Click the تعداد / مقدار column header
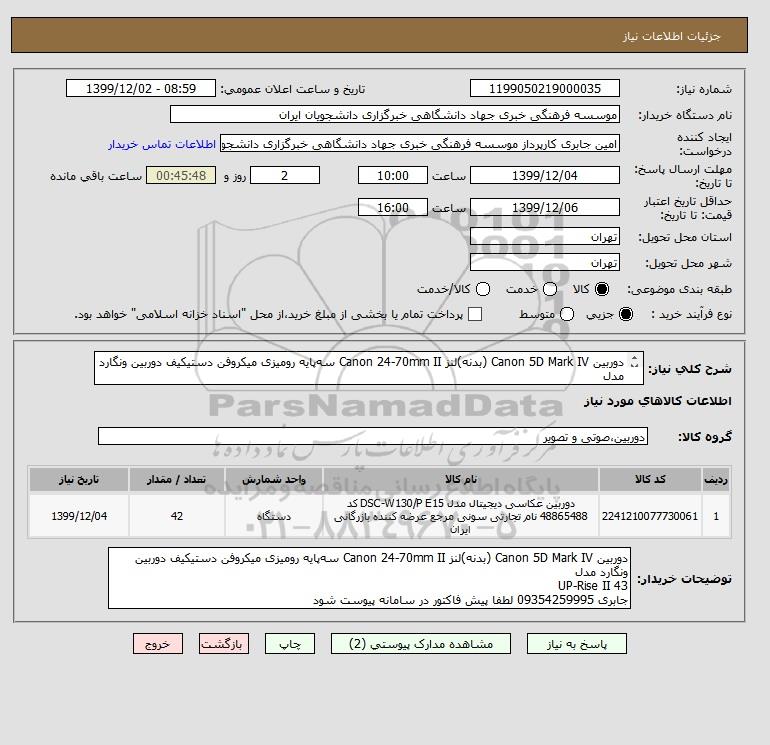 (177, 479)
